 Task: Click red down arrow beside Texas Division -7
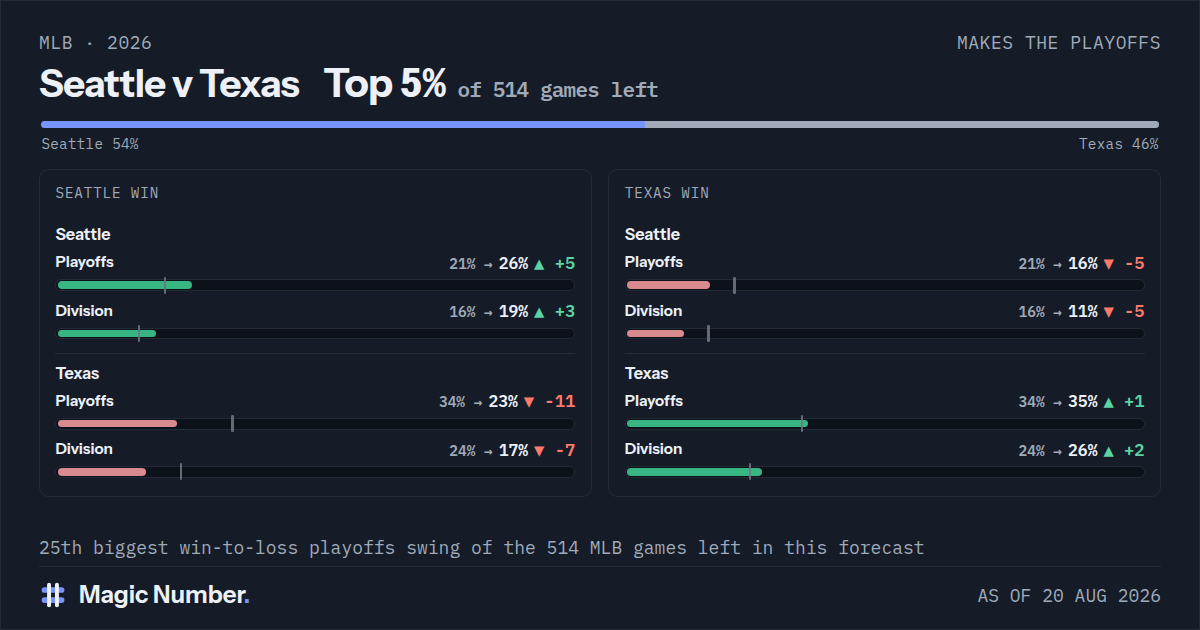(540, 451)
